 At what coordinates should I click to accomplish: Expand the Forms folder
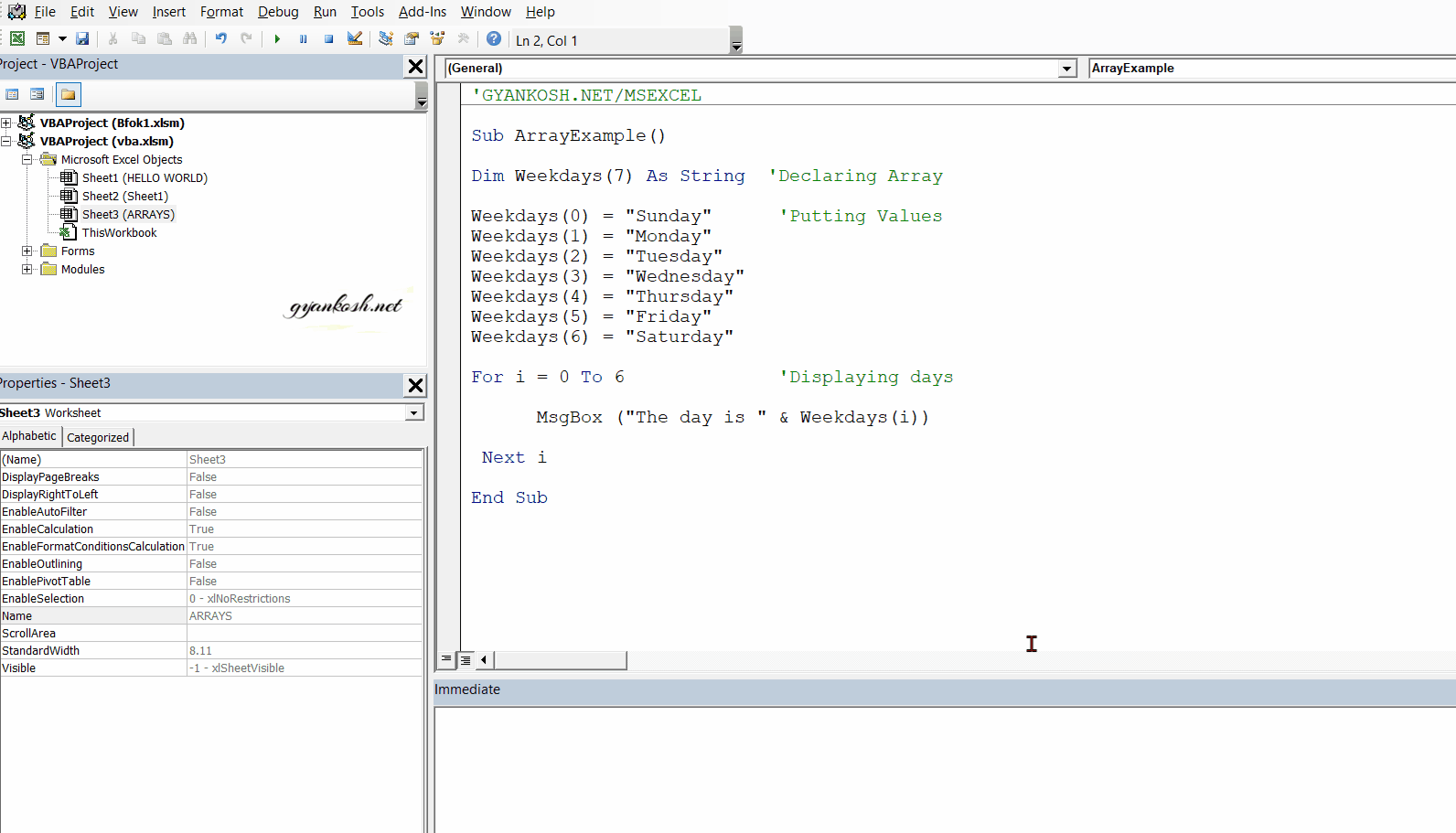27,251
